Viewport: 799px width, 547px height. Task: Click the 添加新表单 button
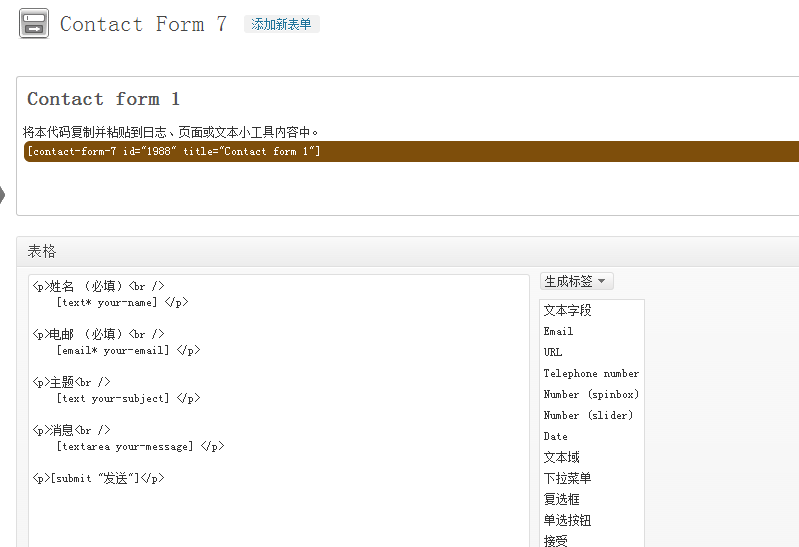tap(281, 24)
